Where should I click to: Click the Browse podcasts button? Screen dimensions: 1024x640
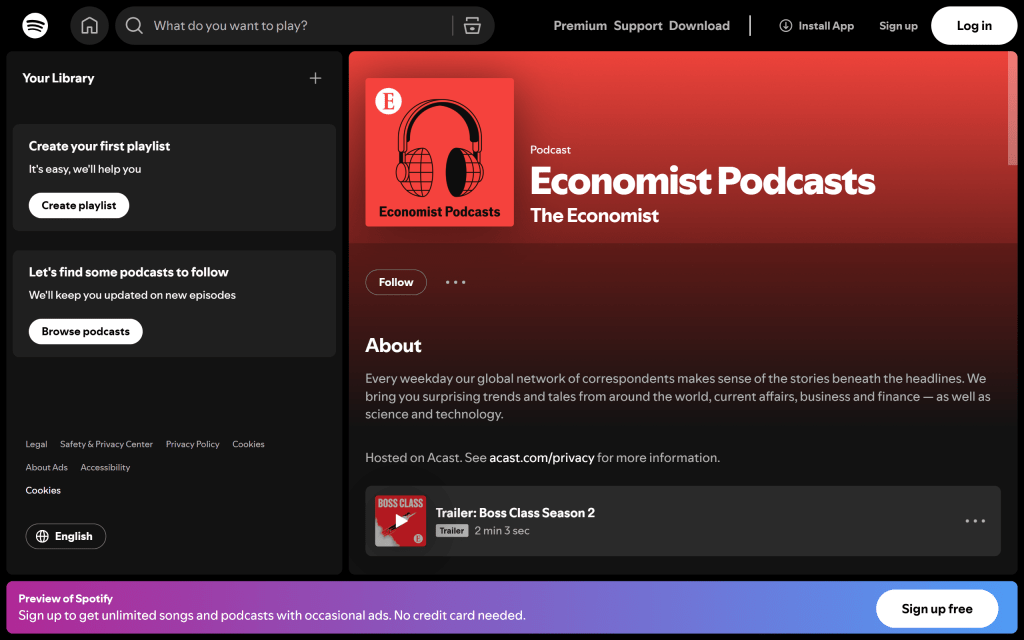(x=86, y=332)
